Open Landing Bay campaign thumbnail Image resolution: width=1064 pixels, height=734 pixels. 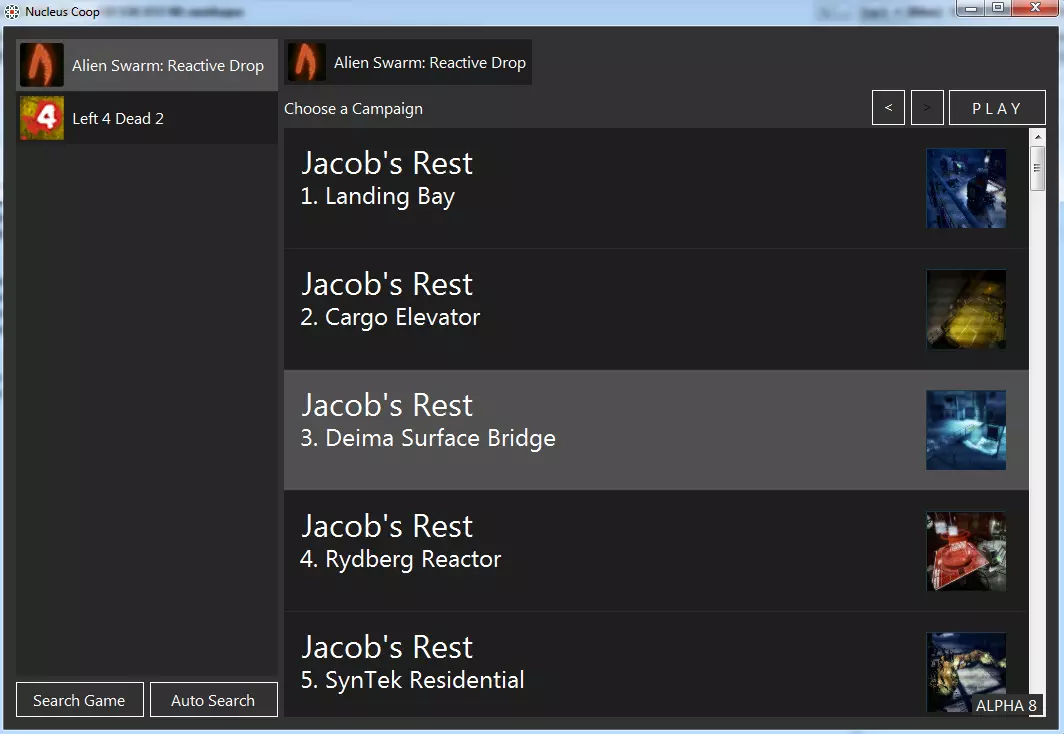[966, 189]
